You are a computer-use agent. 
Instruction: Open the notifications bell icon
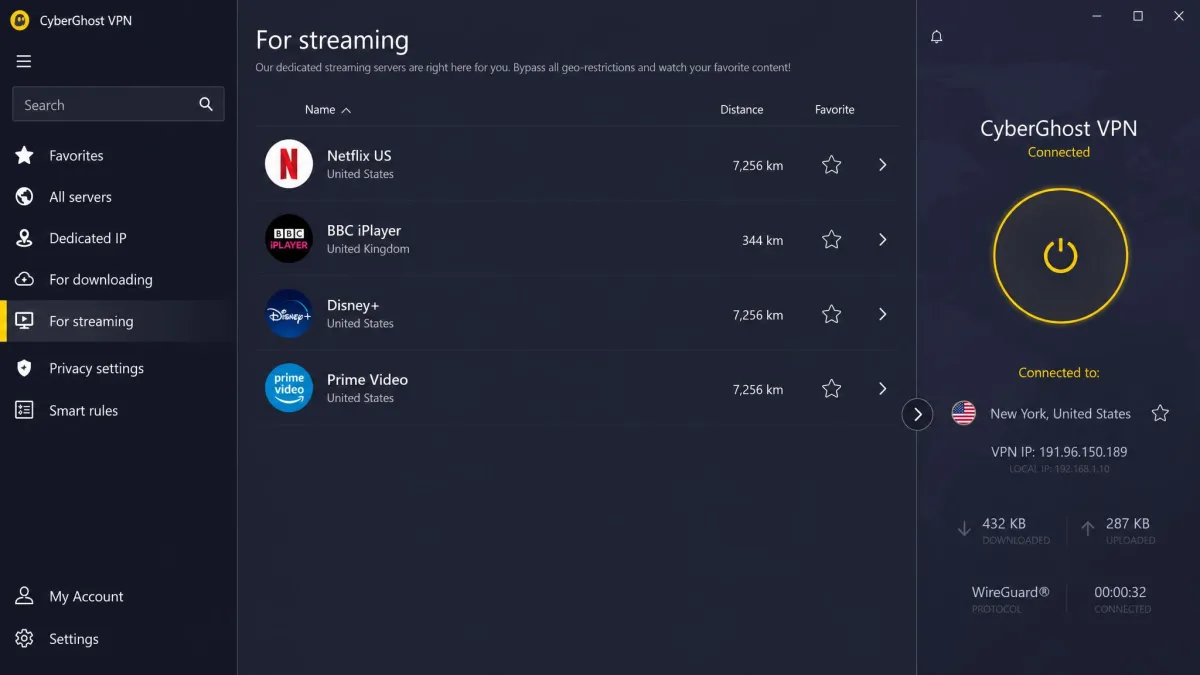[937, 37]
